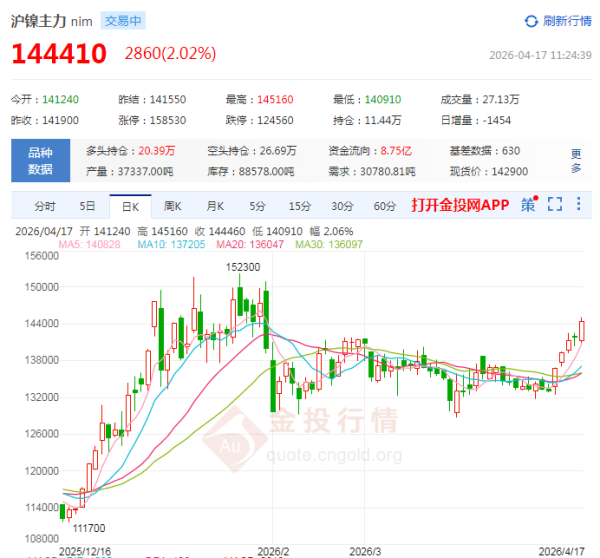Click the 幅 2.06% amplitude readout
The width and height of the screenshot is (600, 558).
coord(331,232)
